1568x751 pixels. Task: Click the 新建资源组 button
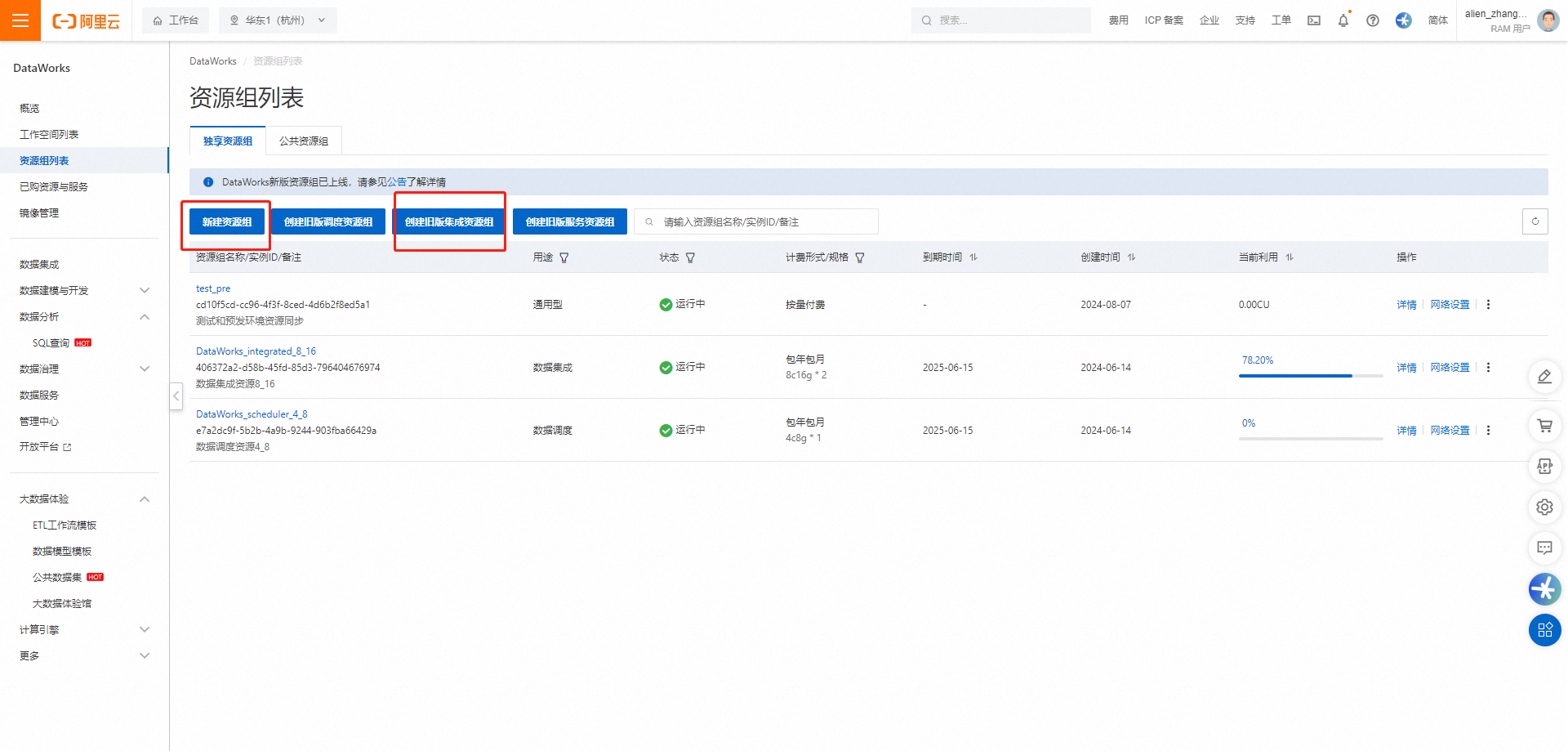click(x=227, y=221)
